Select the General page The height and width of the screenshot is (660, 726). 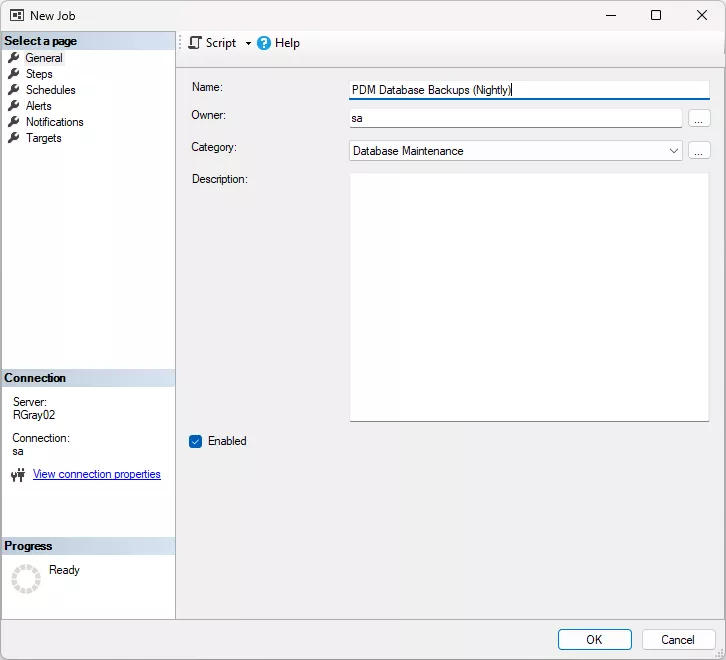(44, 58)
